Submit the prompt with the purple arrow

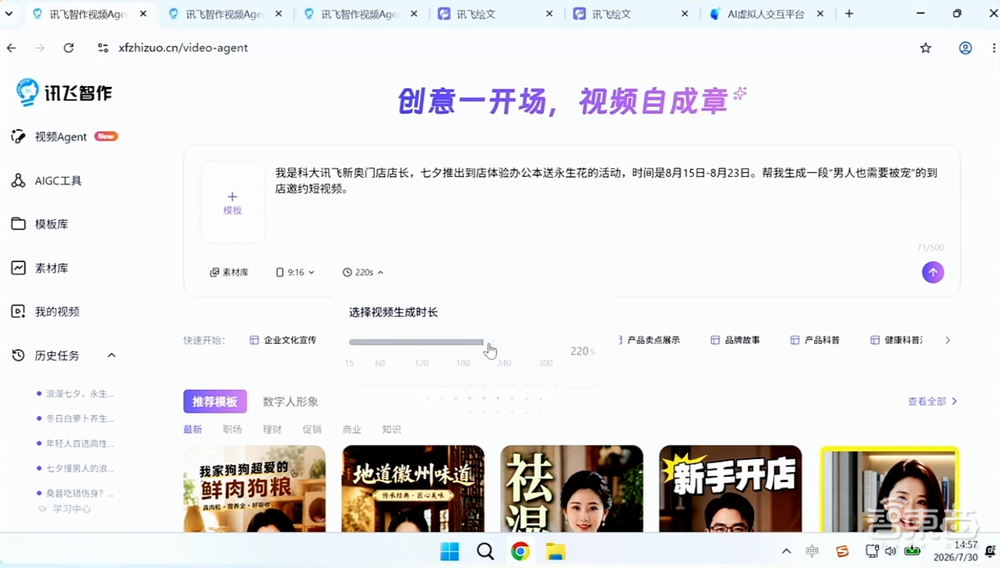click(932, 272)
